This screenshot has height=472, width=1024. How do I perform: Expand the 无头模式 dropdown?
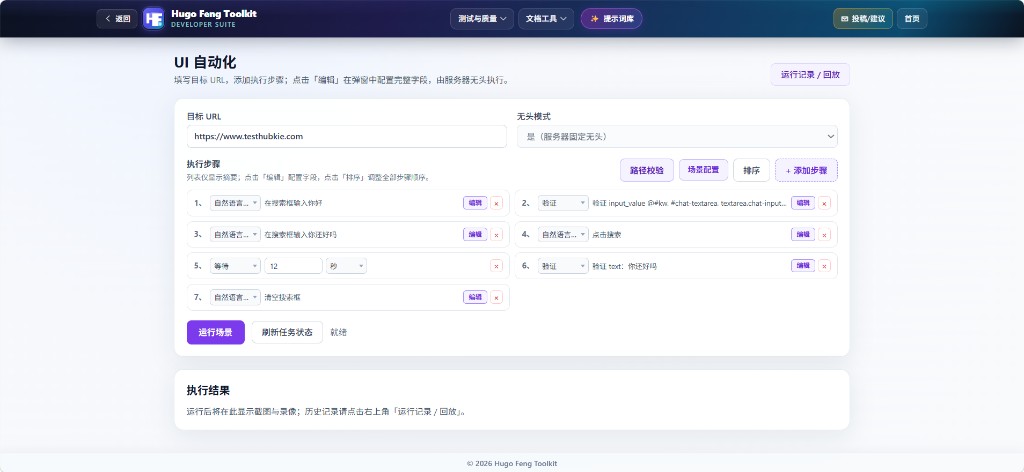coord(677,136)
